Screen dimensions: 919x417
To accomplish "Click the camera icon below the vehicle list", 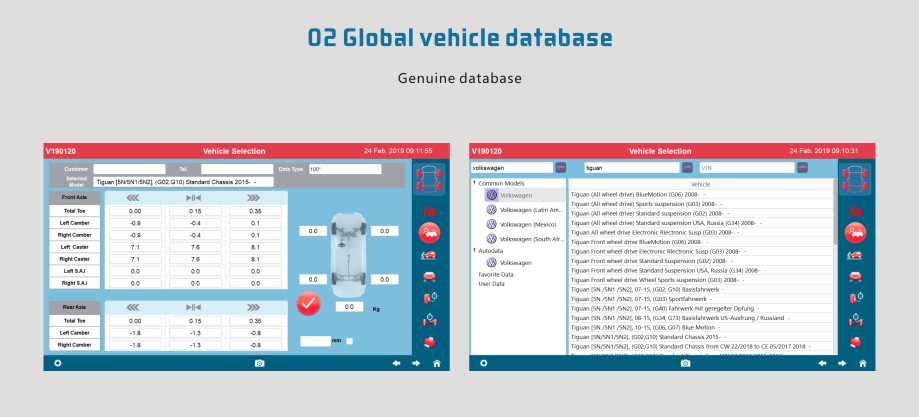I will pyautogui.click(x=685, y=363).
